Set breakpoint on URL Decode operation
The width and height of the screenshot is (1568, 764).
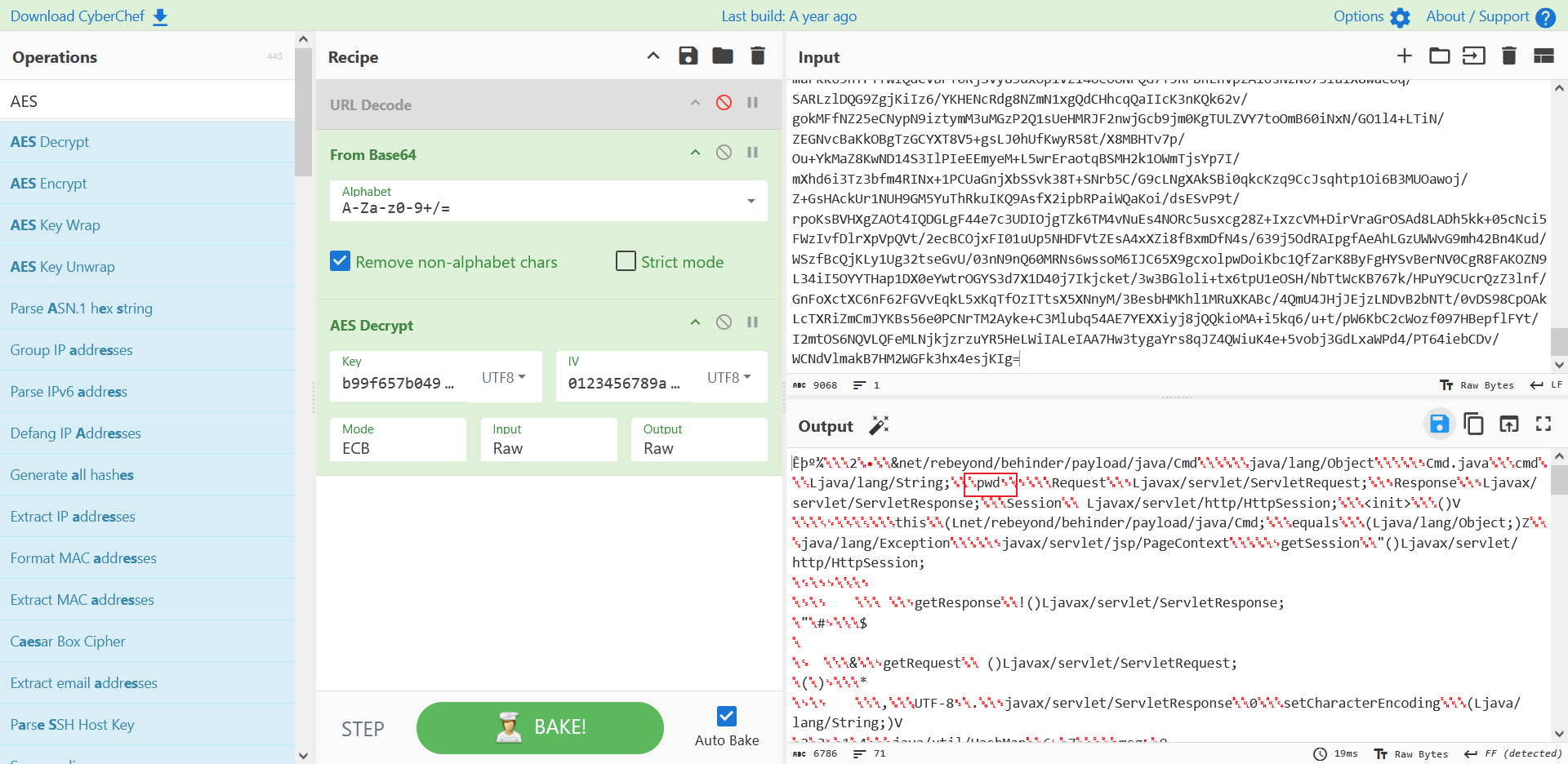(753, 103)
